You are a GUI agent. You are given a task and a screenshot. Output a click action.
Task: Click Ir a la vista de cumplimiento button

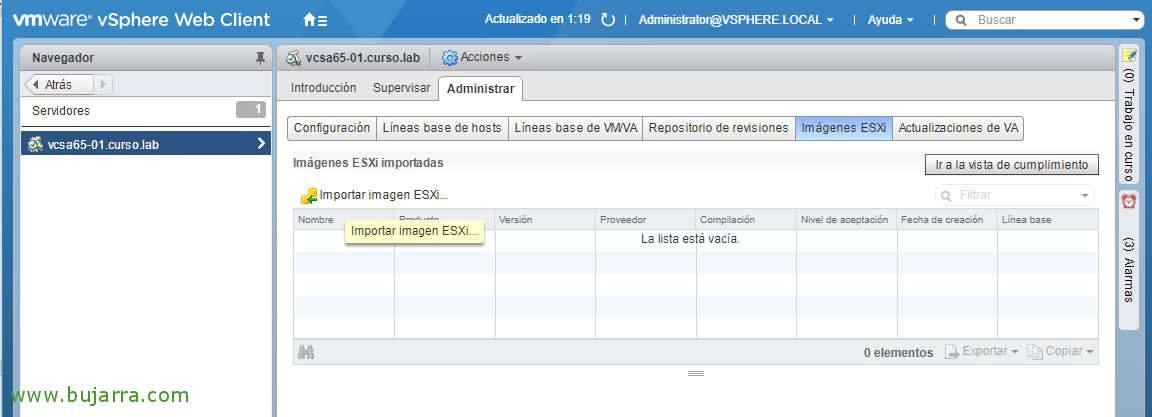[x=1012, y=165]
